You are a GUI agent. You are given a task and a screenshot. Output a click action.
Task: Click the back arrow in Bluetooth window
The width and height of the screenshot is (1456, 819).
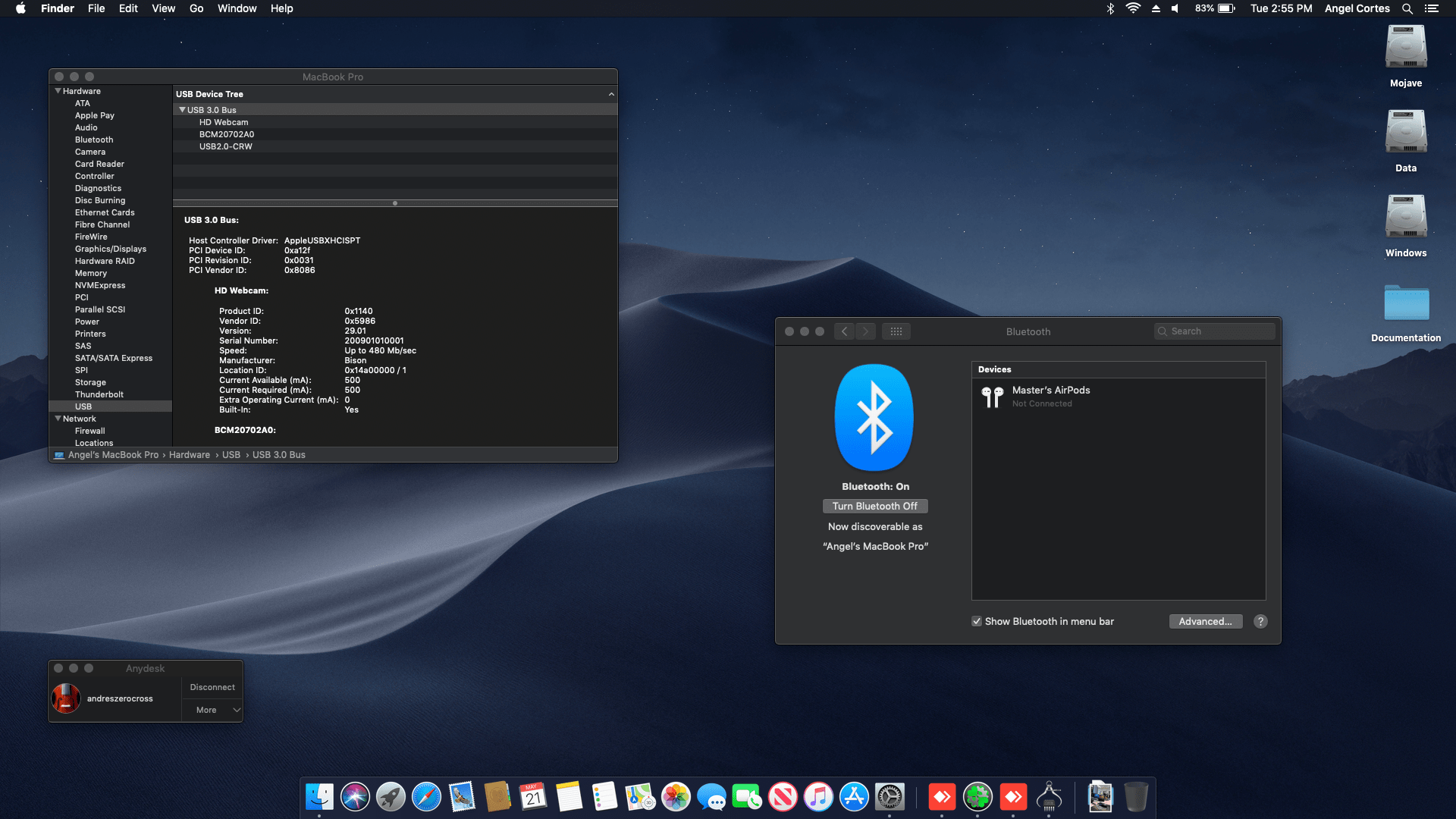844,331
